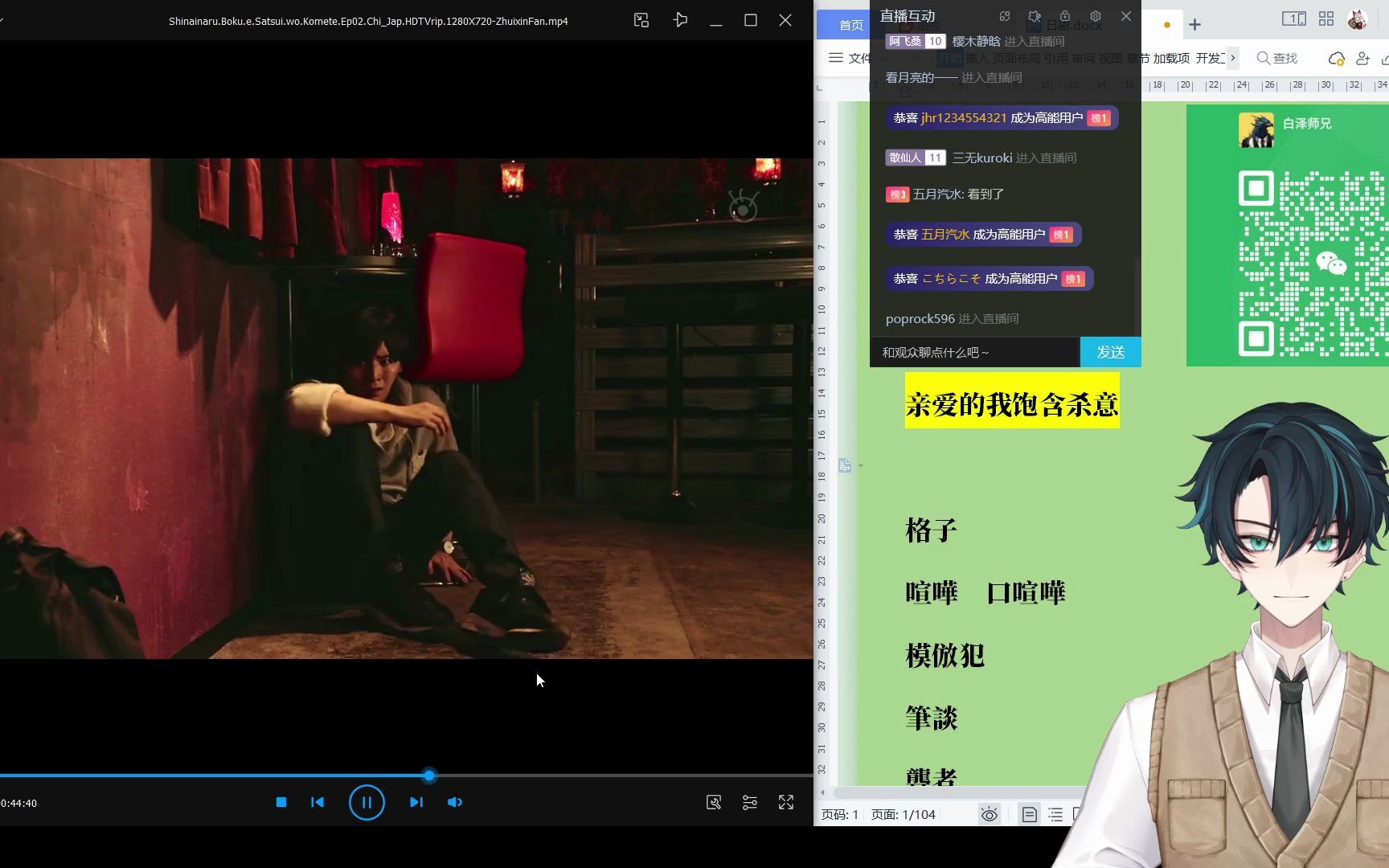Click the WeChat QR code image
Image resolution: width=1389 pixels, height=868 pixels.
[1313, 262]
